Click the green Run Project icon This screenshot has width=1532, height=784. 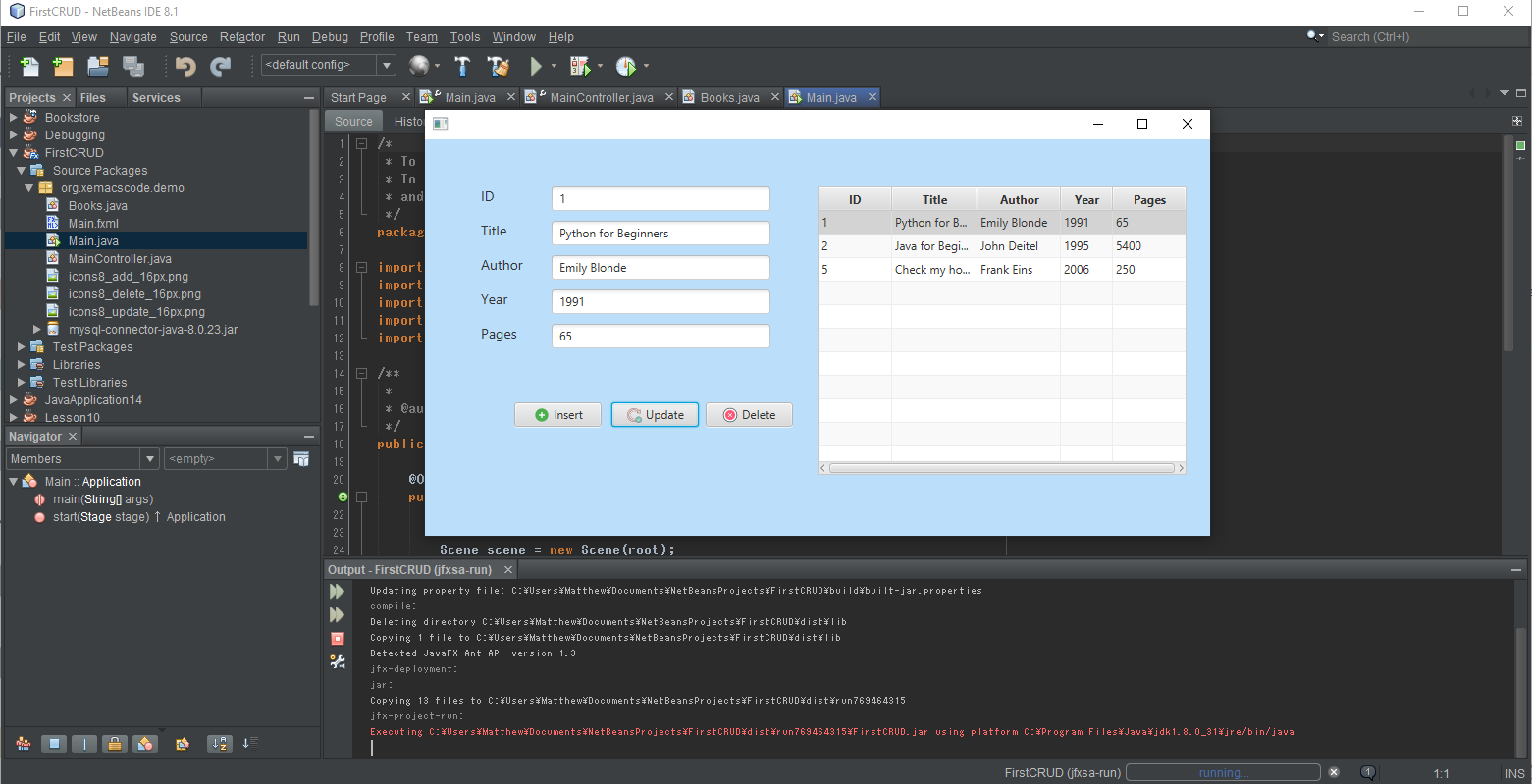coord(536,66)
